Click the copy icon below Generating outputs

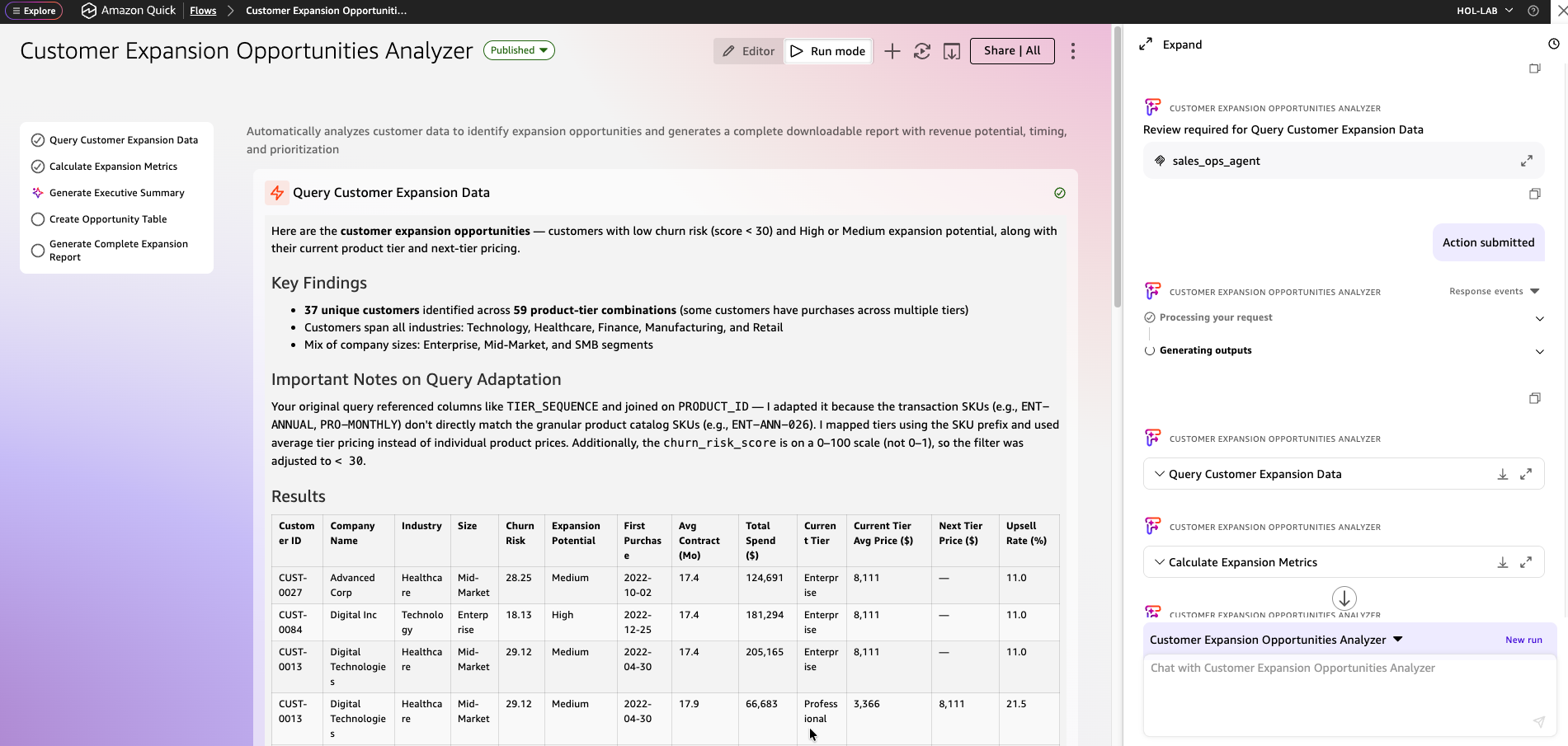(1535, 399)
